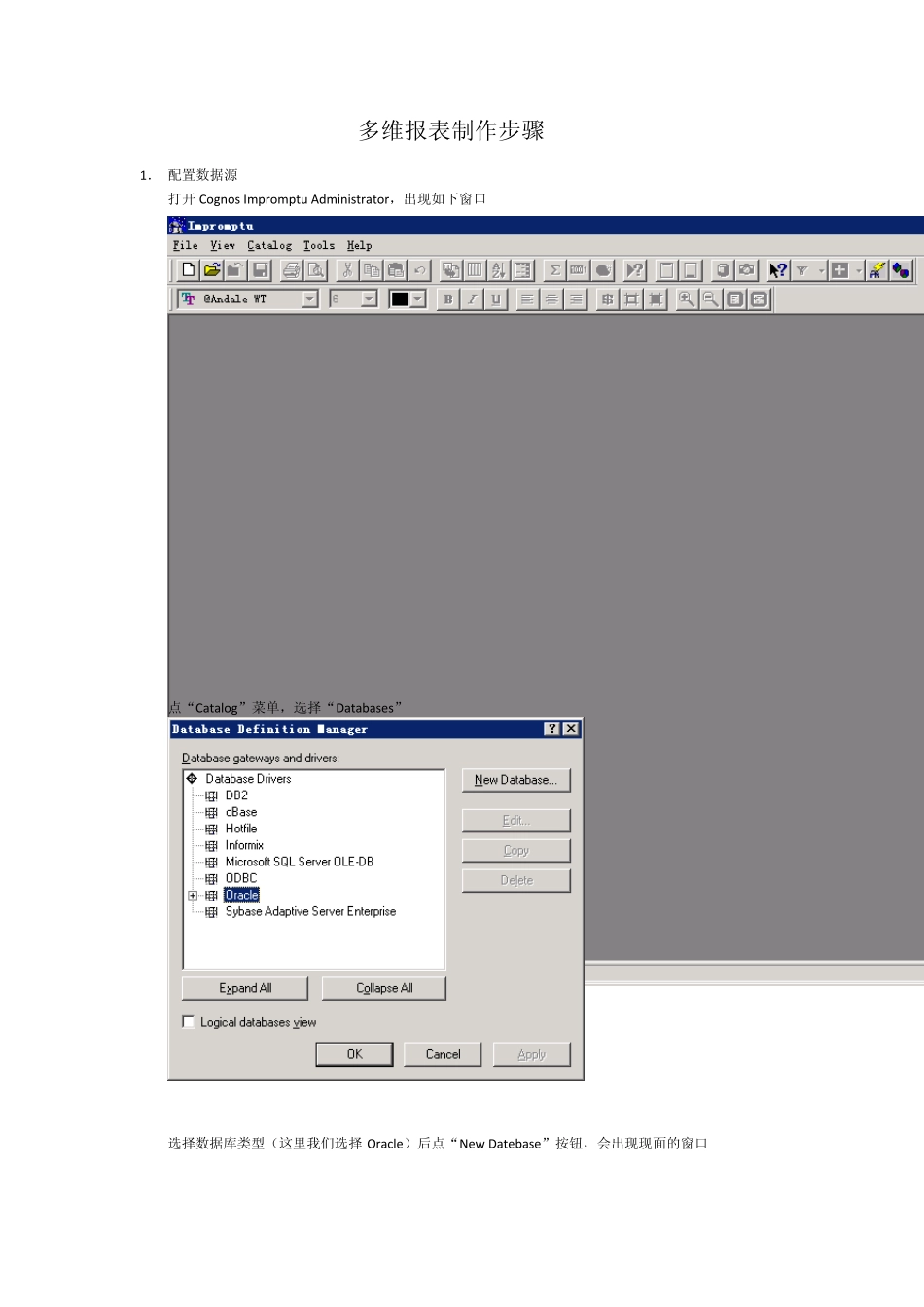
Task: Open the Catalog menu
Action: coord(269,246)
